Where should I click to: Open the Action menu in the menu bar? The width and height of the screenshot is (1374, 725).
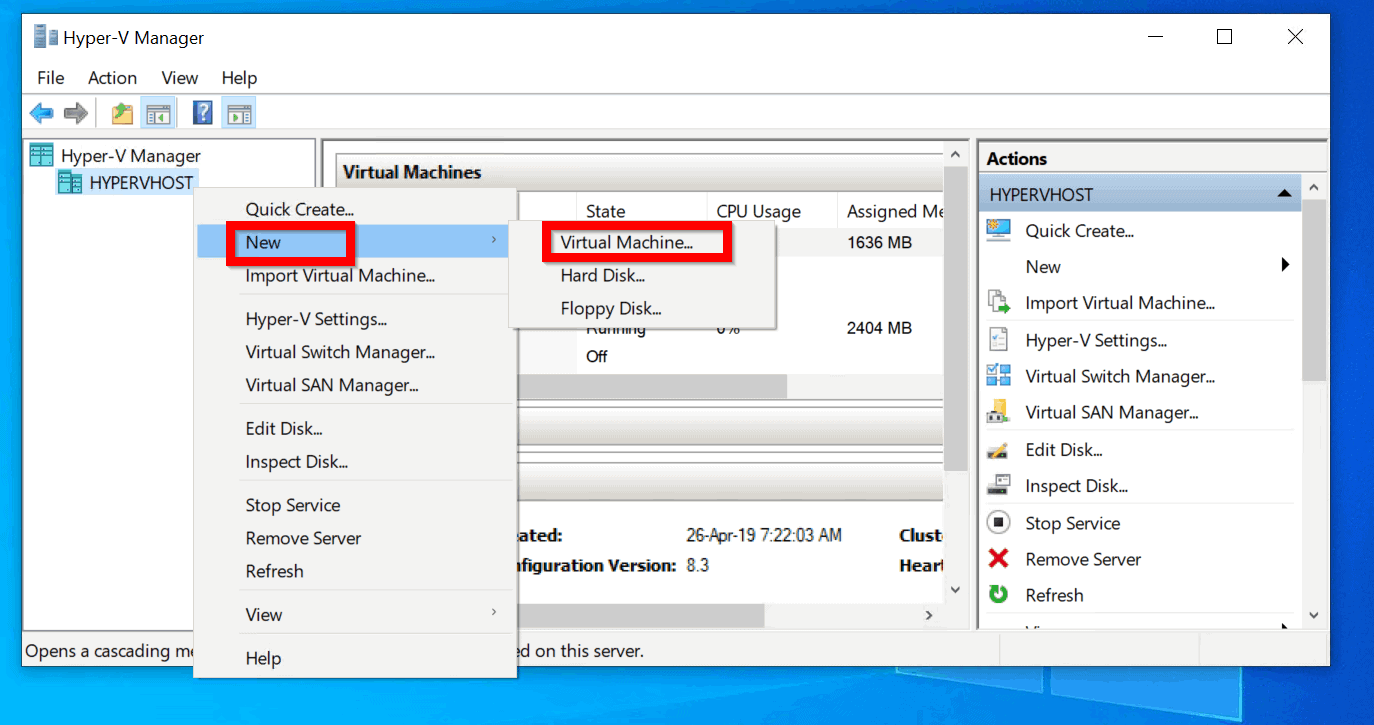pos(111,77)
